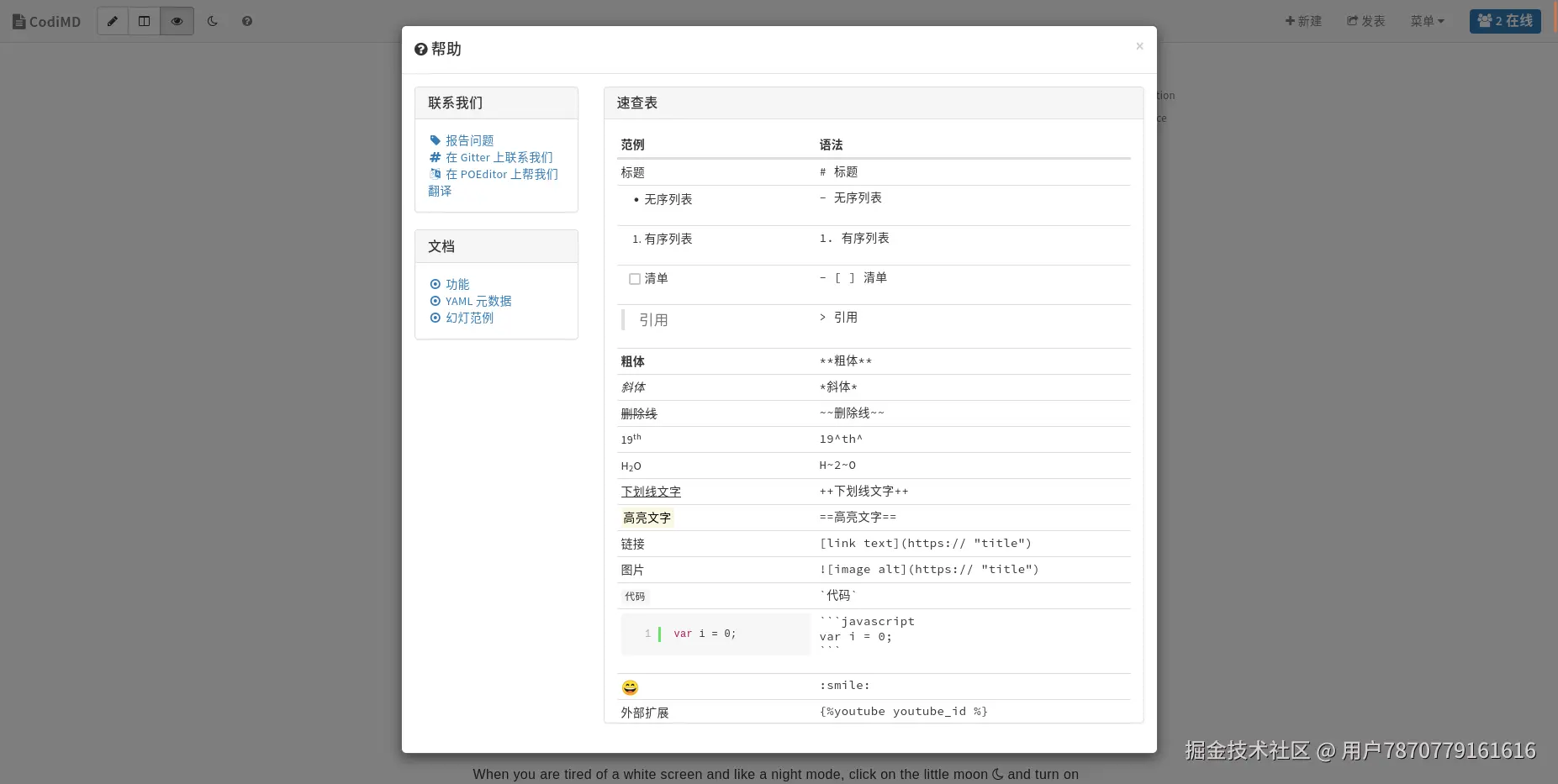Click the 引用 blockquote example
1558x784 pixels.
point(653,320)
